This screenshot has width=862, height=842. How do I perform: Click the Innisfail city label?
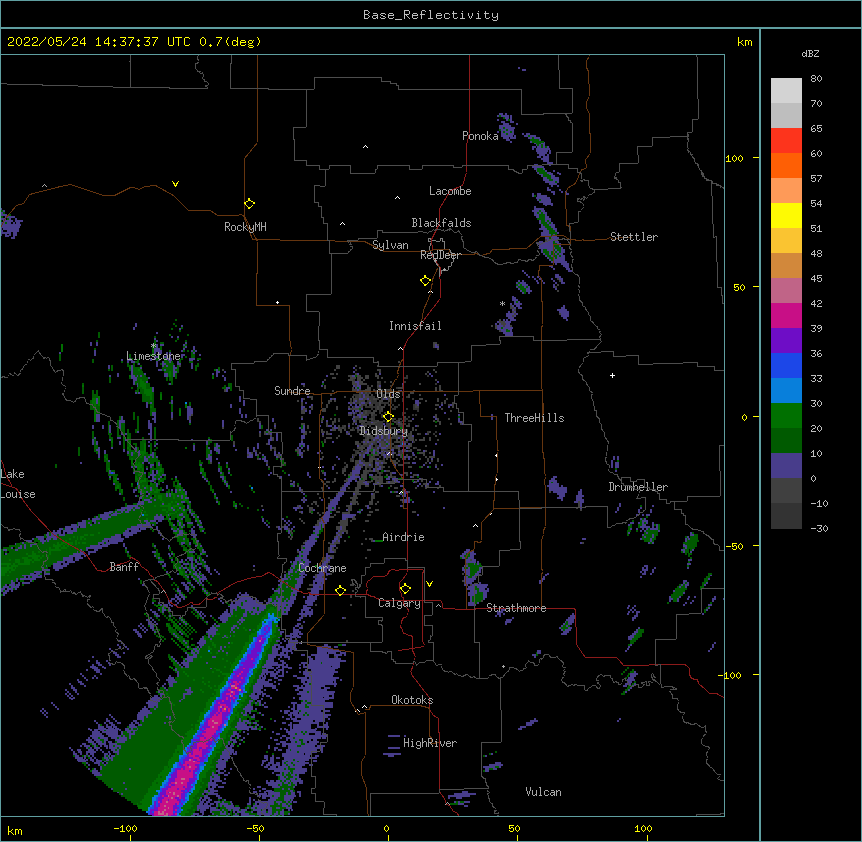coord(415,326)
